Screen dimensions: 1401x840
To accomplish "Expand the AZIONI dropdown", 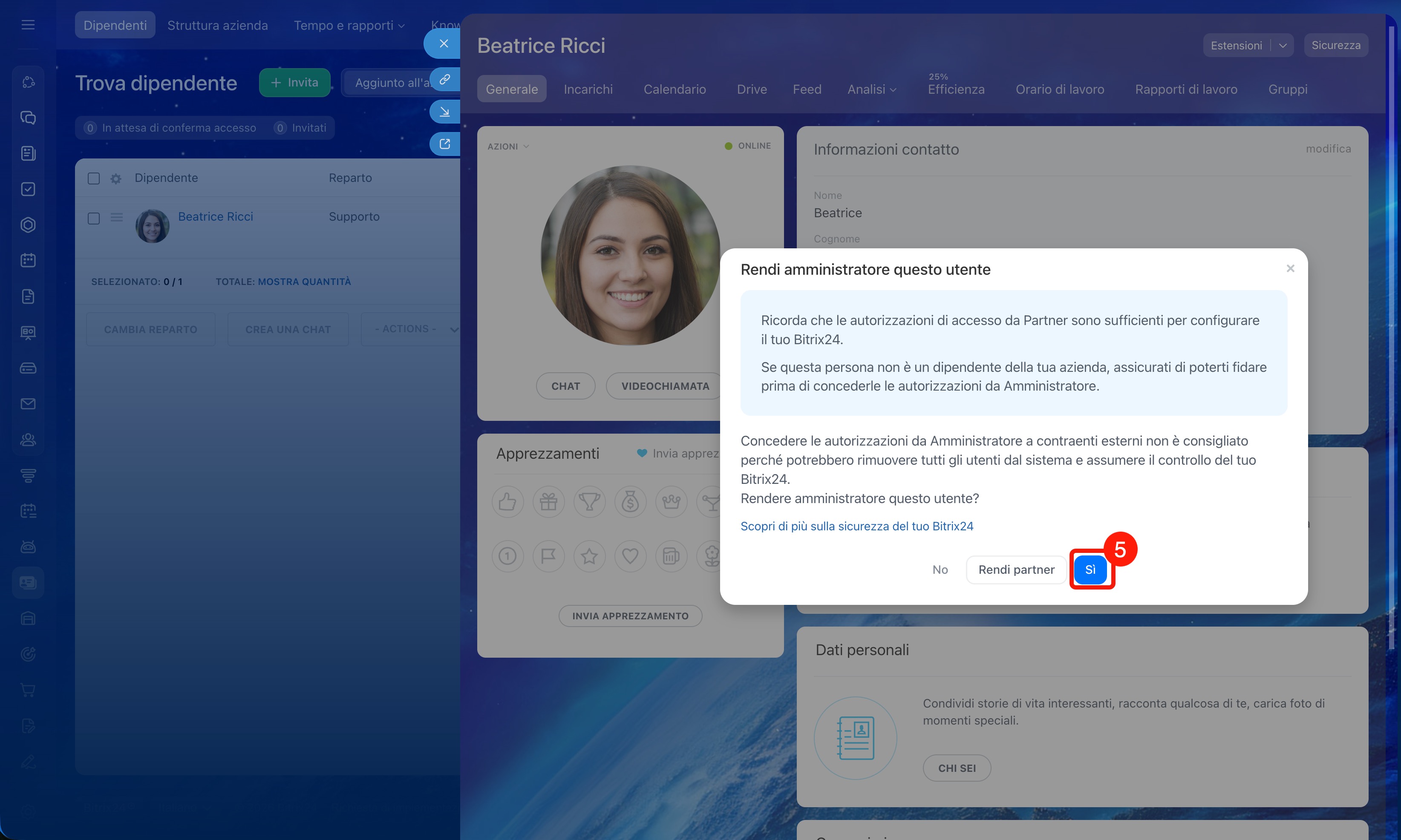I will [x=508, y=146].
